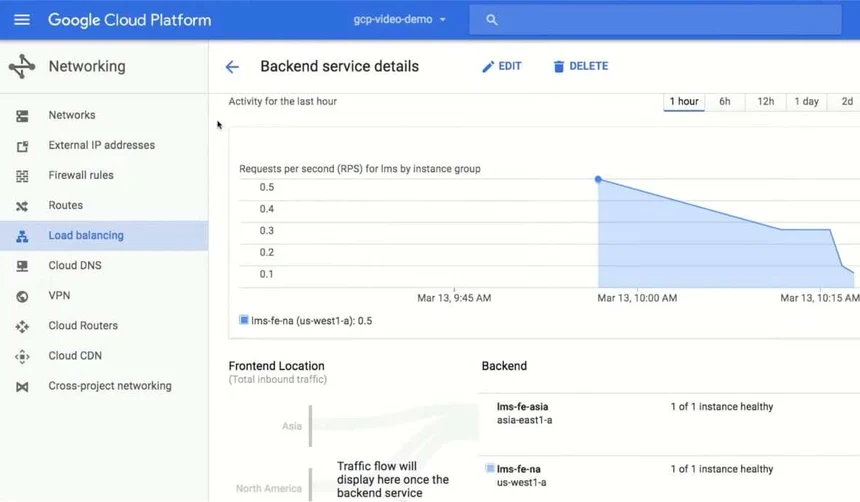Click the chart data point at 0.5

(598, 179)
